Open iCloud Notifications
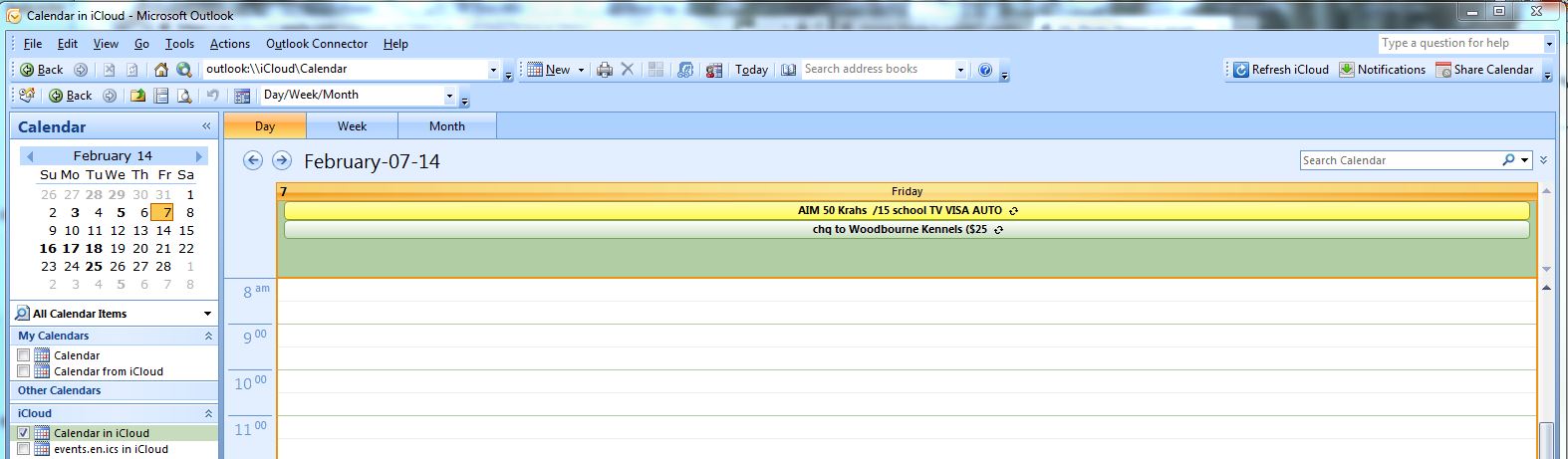The height and width of the screenshot is (459, 1568). (1382, 70)
